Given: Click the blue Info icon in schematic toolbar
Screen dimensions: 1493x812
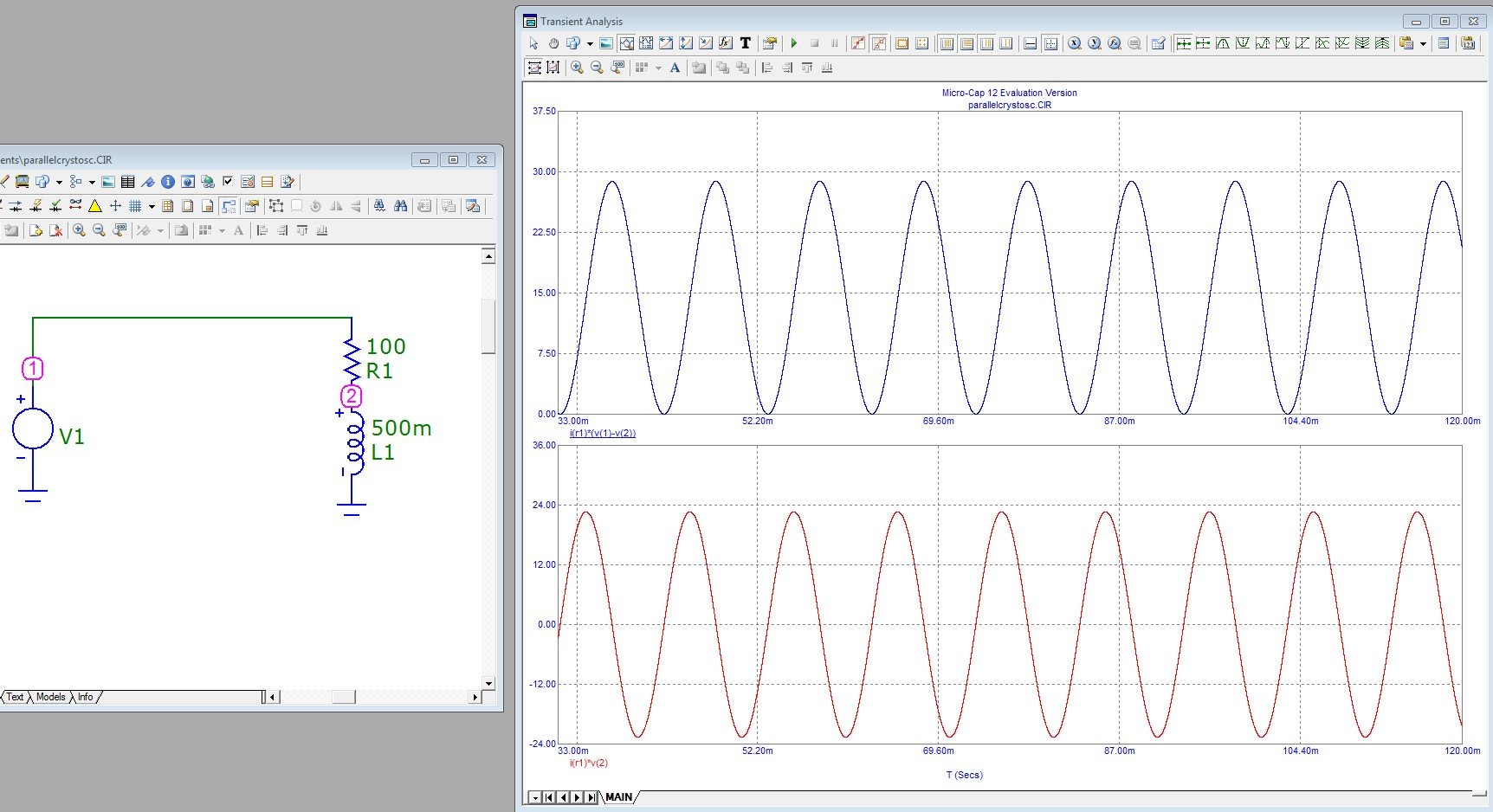Looking at the screenshot, I should click(168, 182).
